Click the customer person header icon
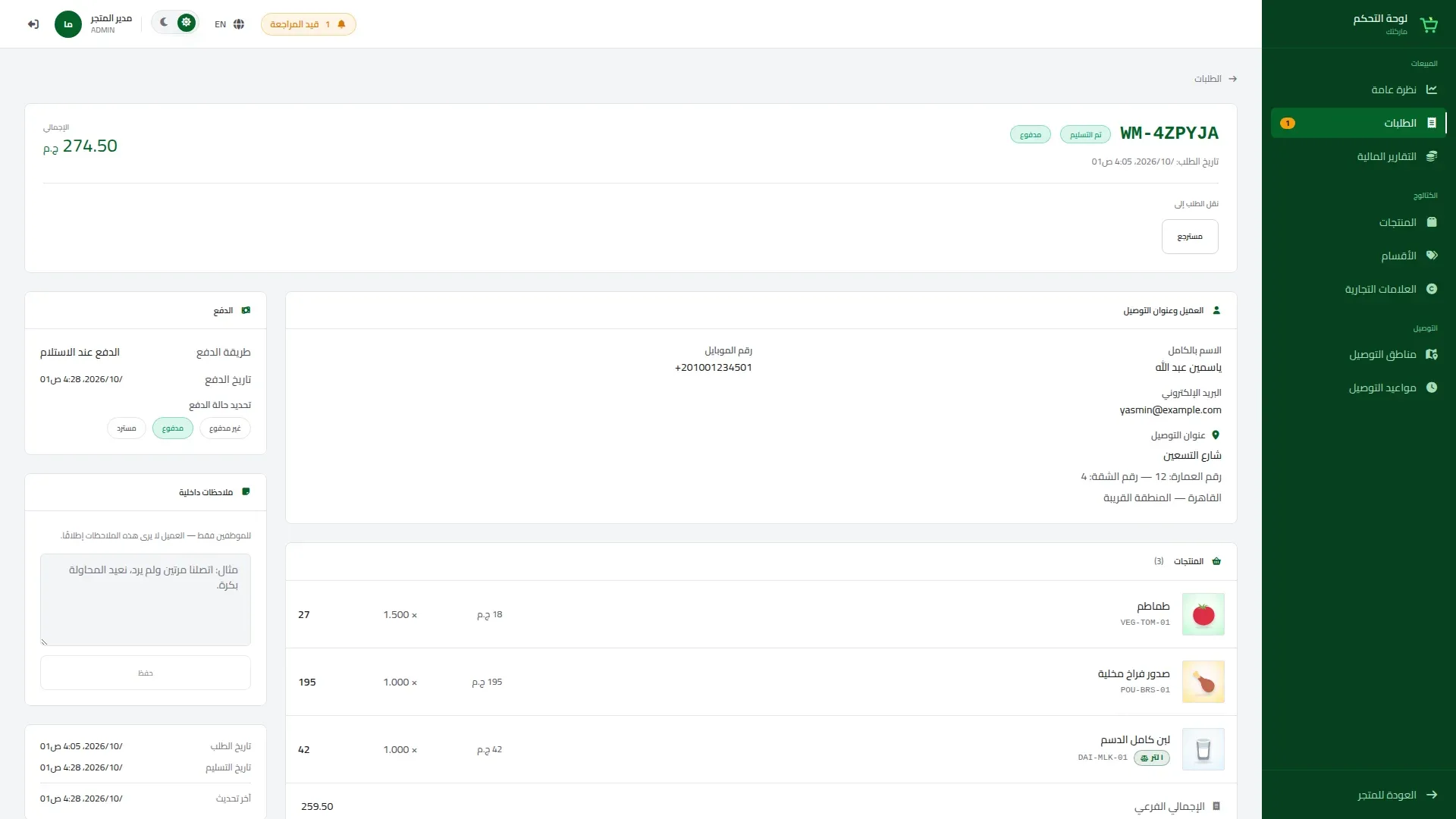 1216,310
